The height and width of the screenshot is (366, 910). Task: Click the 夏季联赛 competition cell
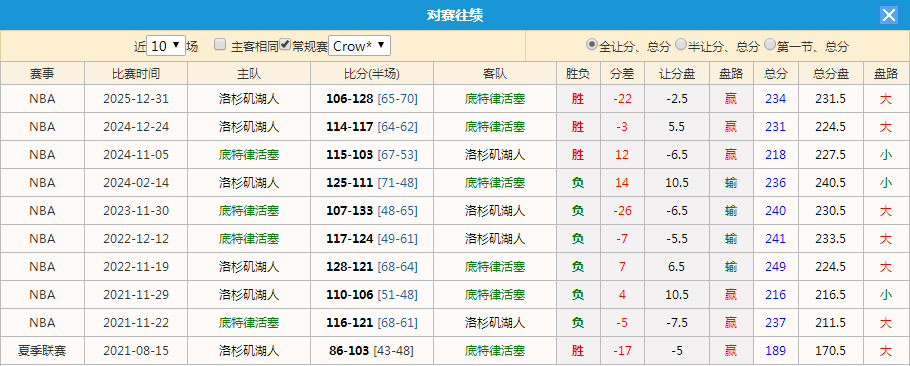point(42,350)
